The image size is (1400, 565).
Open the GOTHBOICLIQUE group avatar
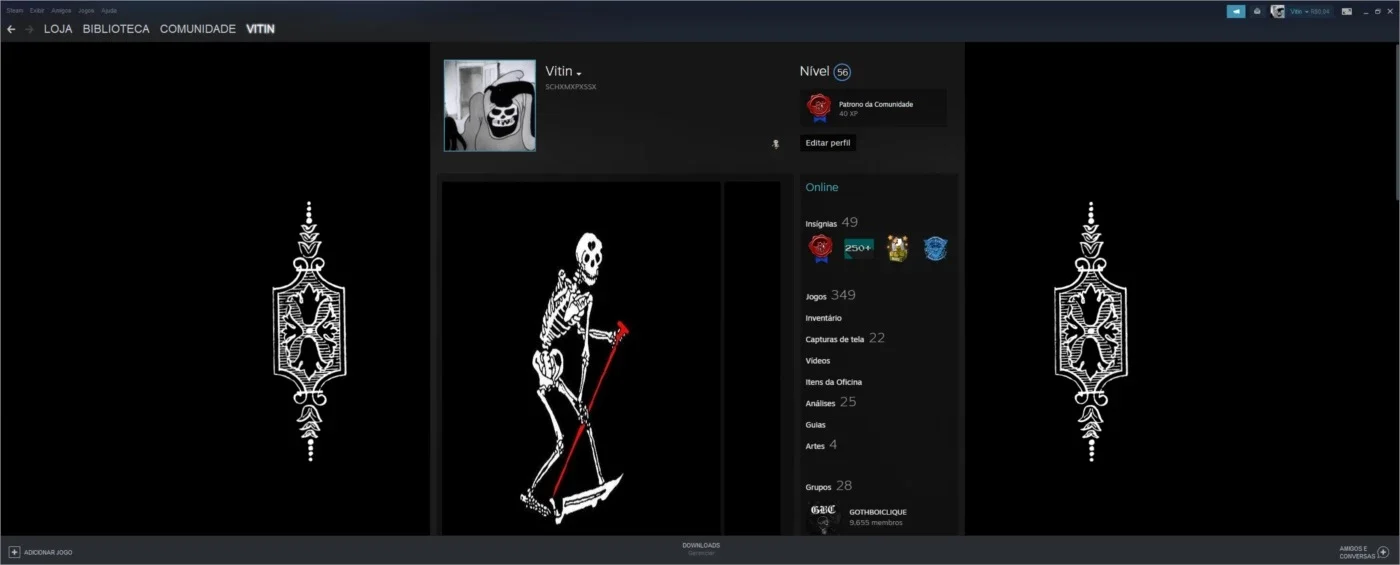point(823,517)
